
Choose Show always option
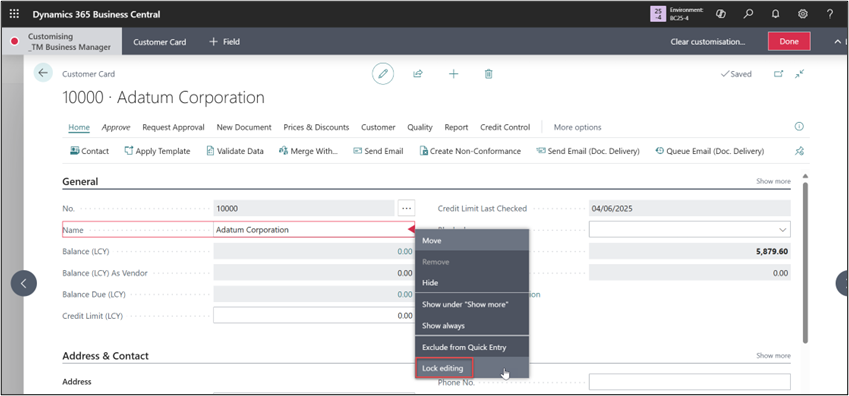click(472, 326)
